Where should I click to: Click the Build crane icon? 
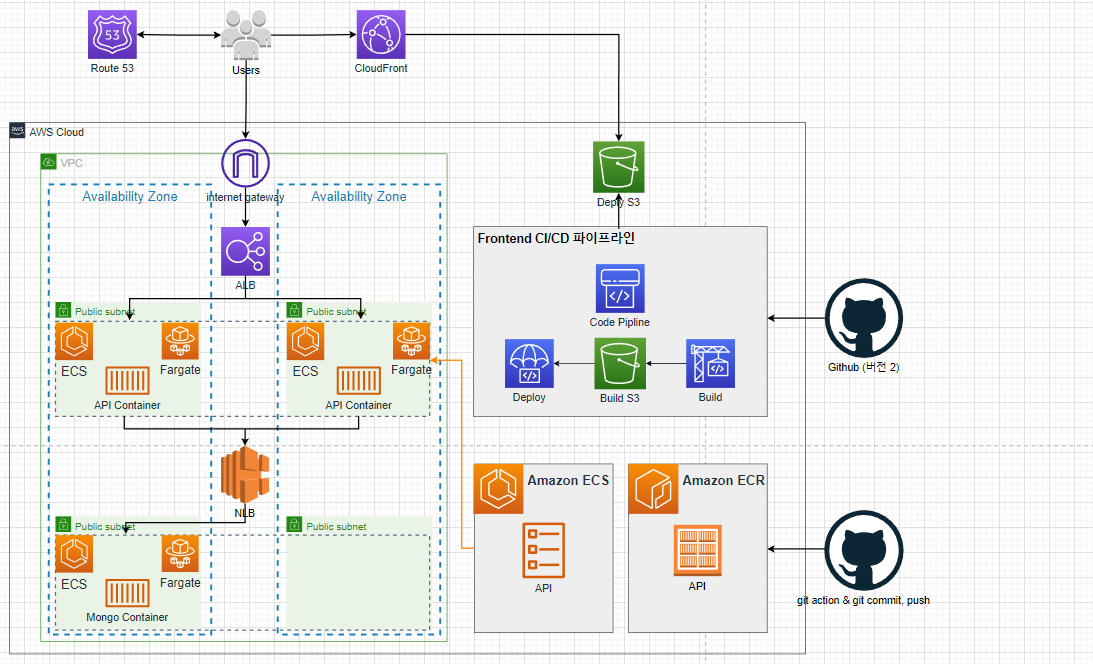(710, 364)
